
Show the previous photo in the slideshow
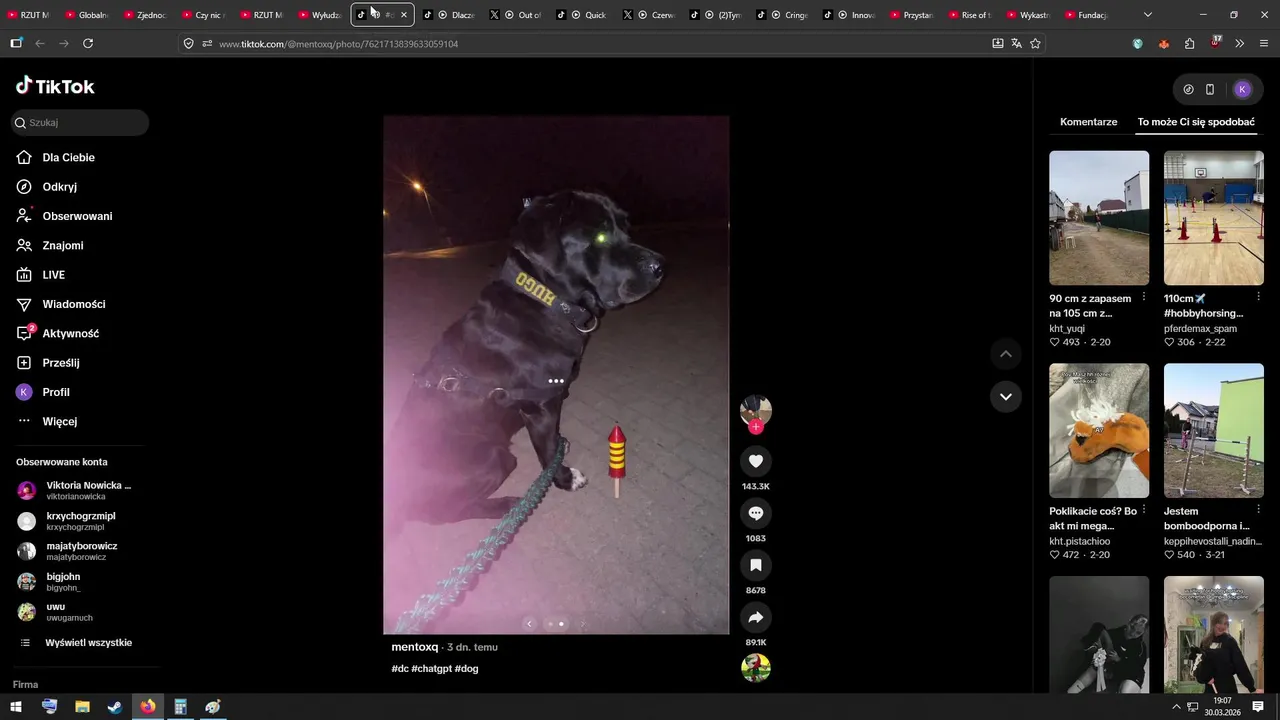click(x=530, y=624)
